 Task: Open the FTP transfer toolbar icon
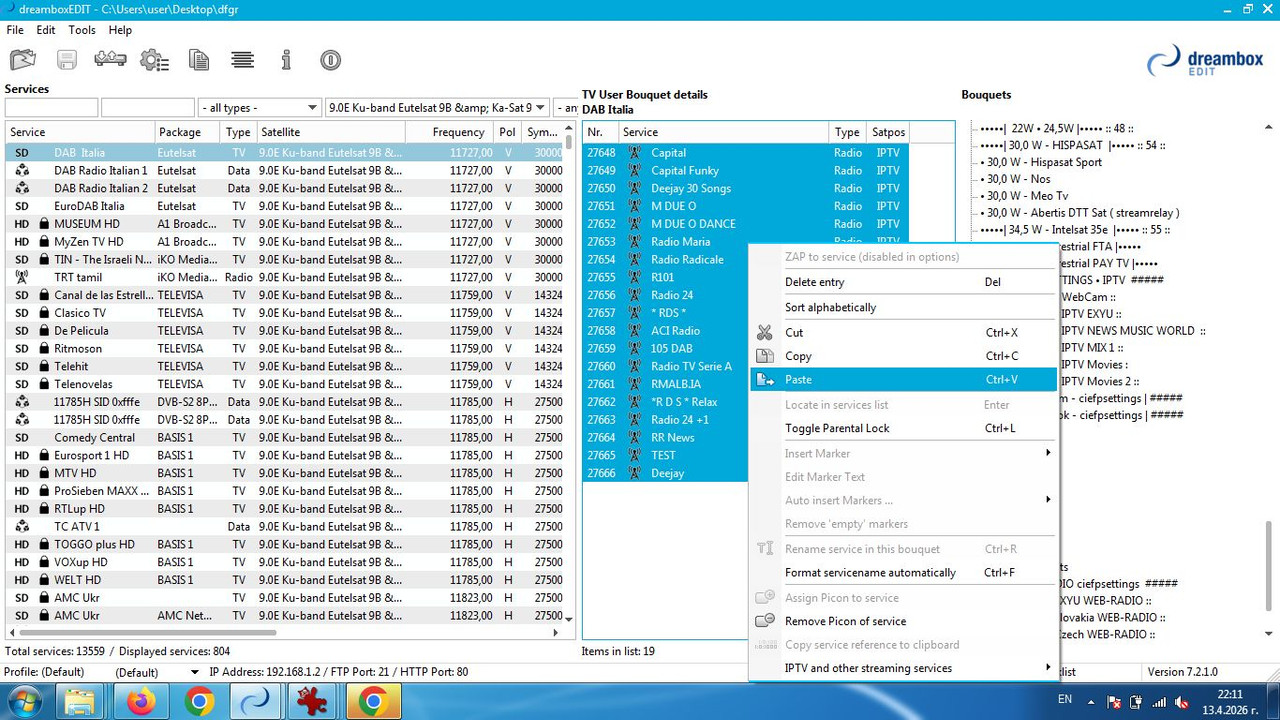click(110, 60)
